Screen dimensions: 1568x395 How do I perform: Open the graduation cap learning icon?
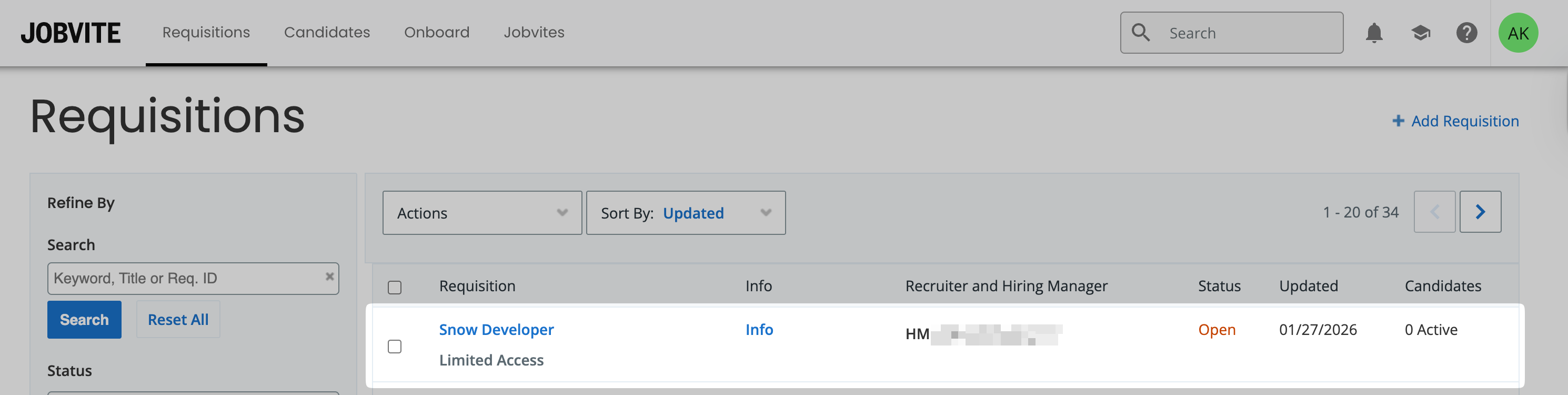(1420, 33)
